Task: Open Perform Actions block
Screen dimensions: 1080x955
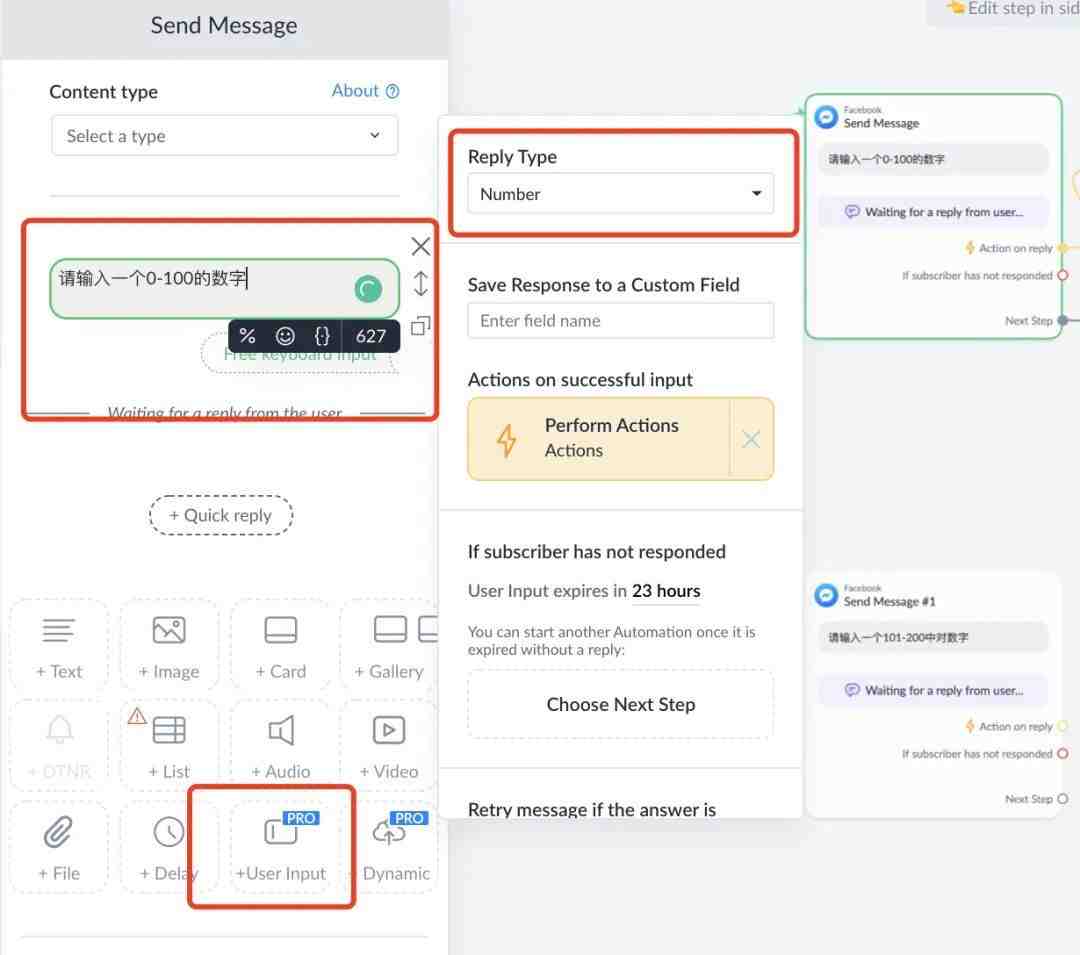Action: (598, 439)
